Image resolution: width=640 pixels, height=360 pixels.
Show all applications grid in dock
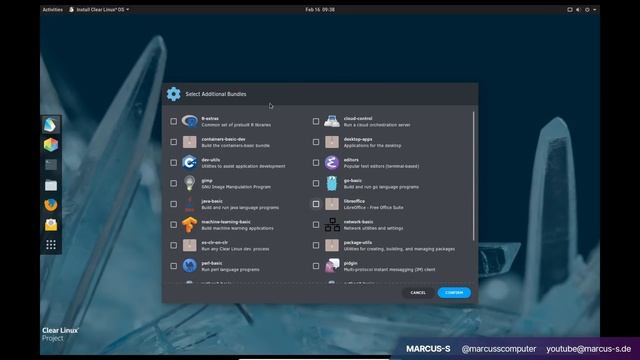click(51, 245)
